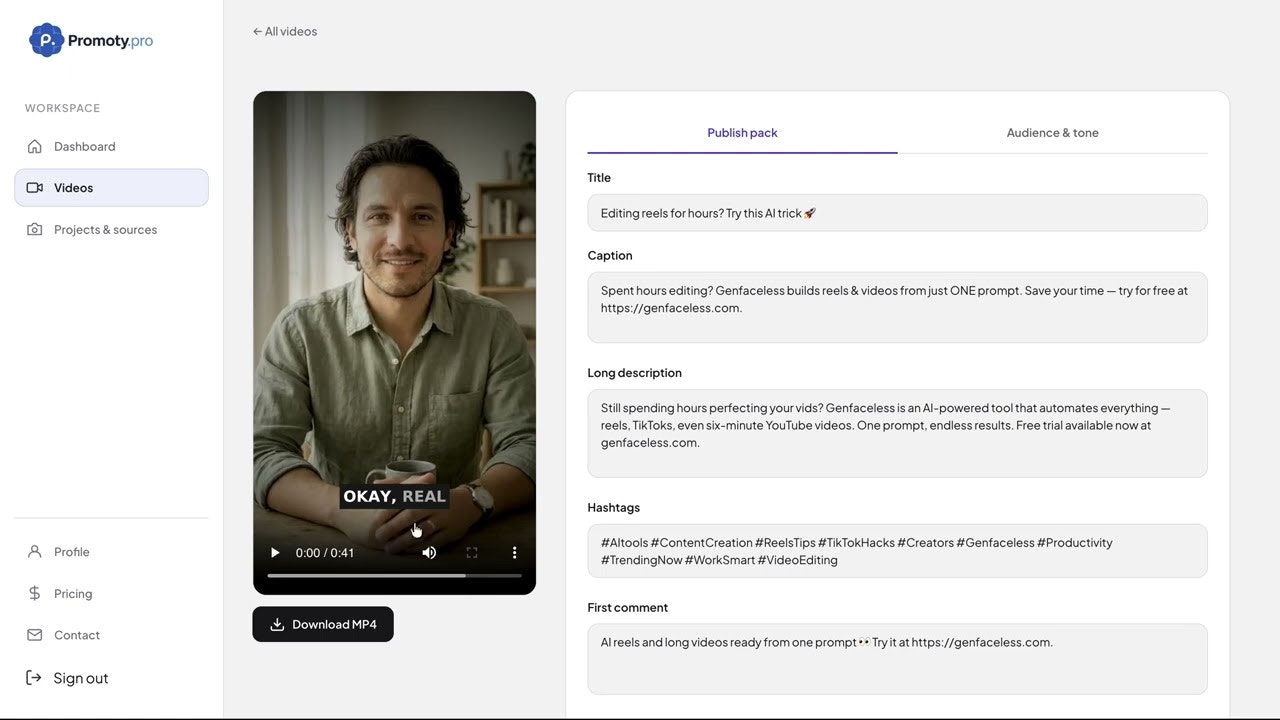The image size is (1280, 720).
Task: Open the Contact page
Action: [111, 635]
